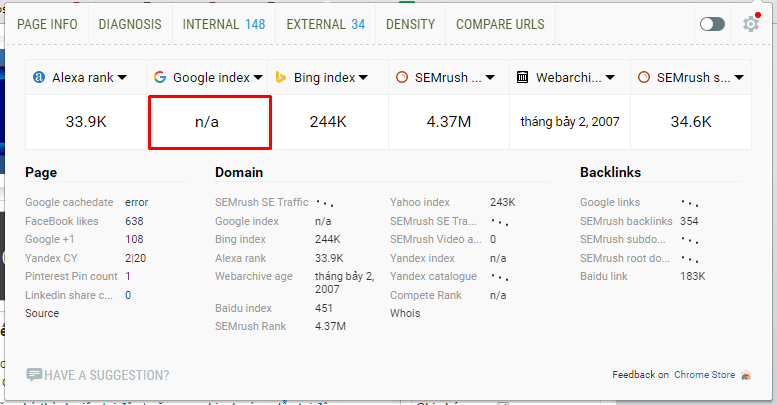
Task: Click the Baidu link label
Action: tap(604, 276)
